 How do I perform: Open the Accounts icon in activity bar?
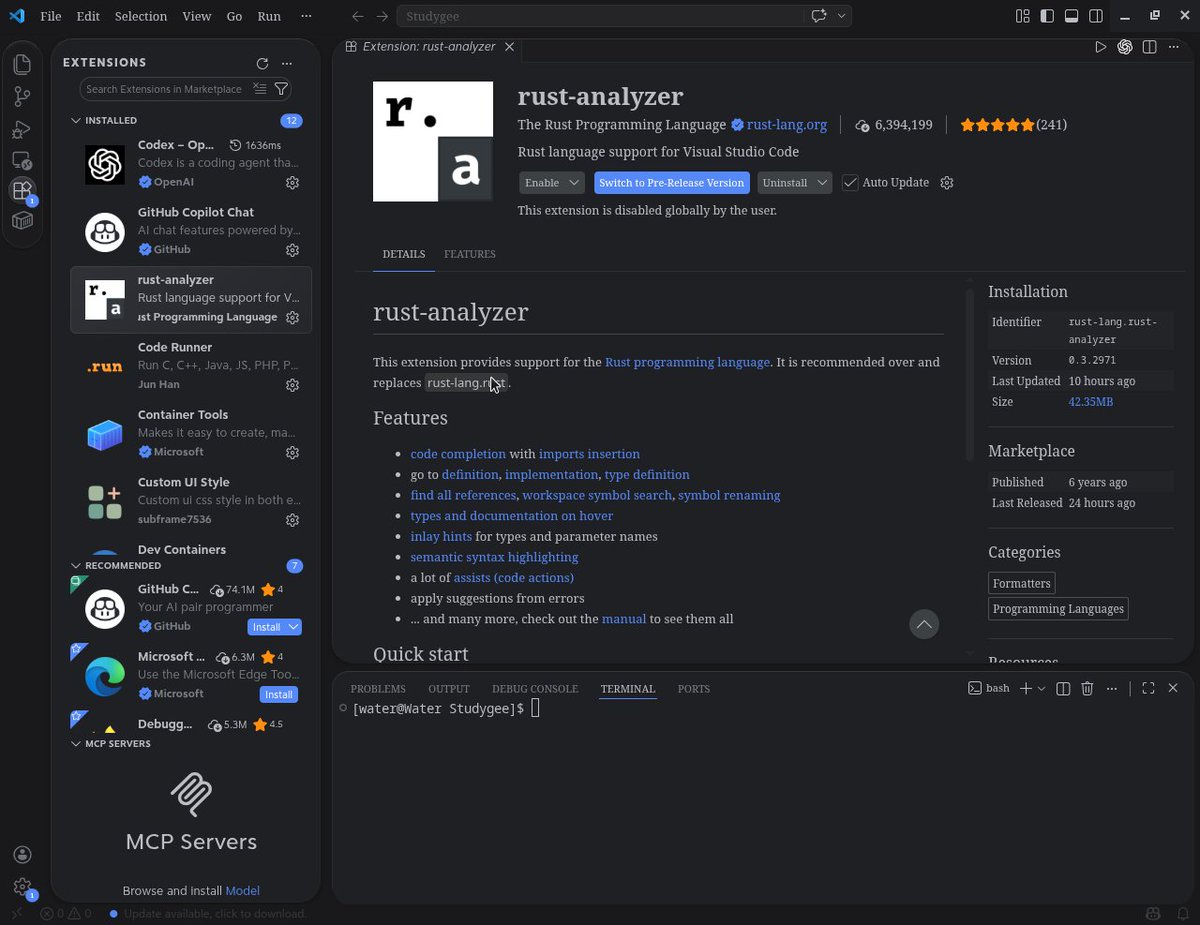click(x=22, y=855)
